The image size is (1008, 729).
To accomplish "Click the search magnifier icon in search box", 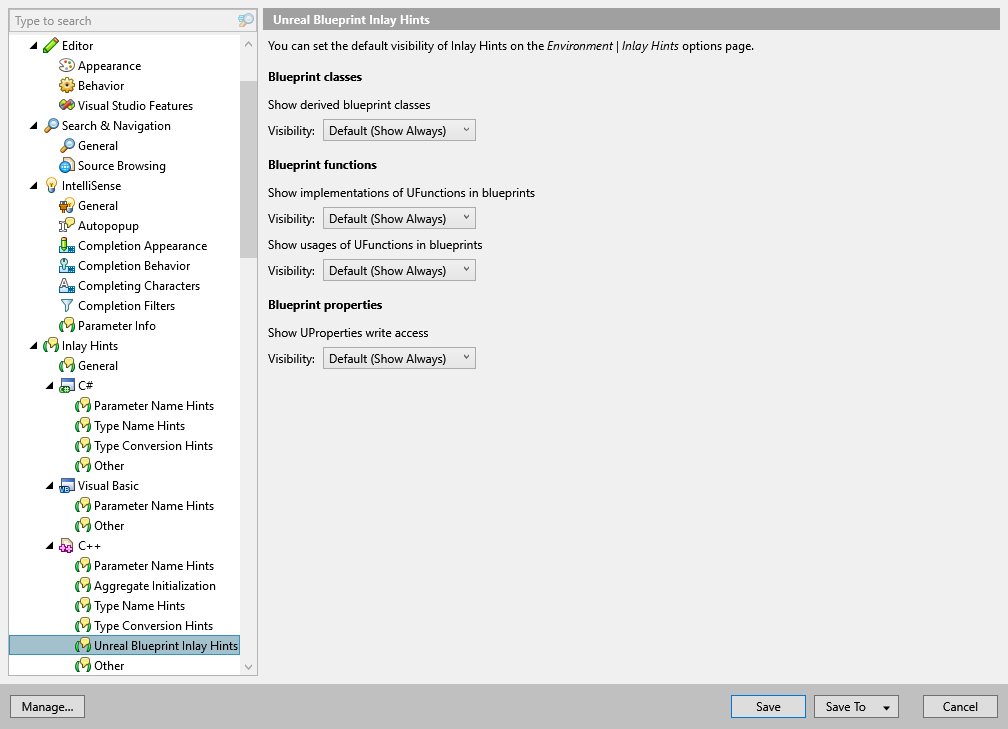I will click(246, 21).
